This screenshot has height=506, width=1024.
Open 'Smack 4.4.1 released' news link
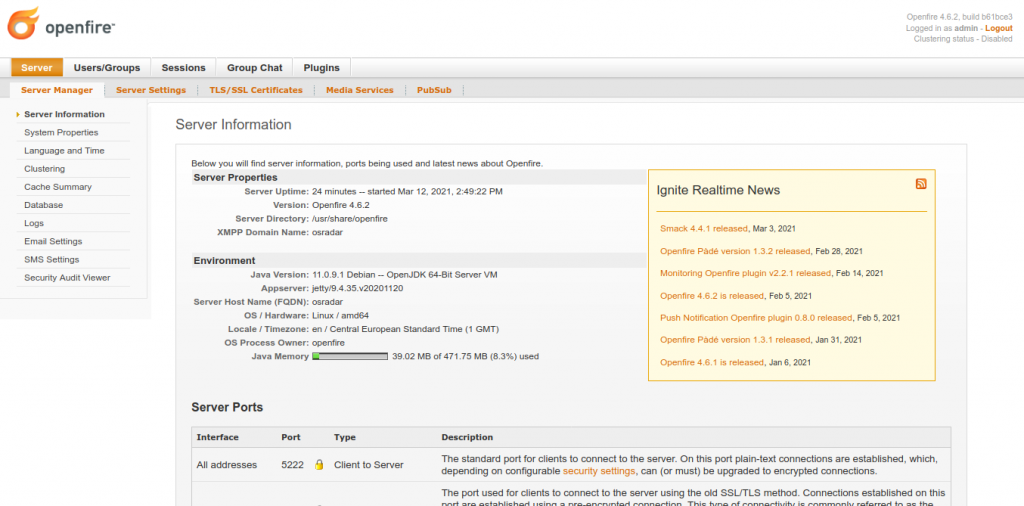click(x=703, y=229)
